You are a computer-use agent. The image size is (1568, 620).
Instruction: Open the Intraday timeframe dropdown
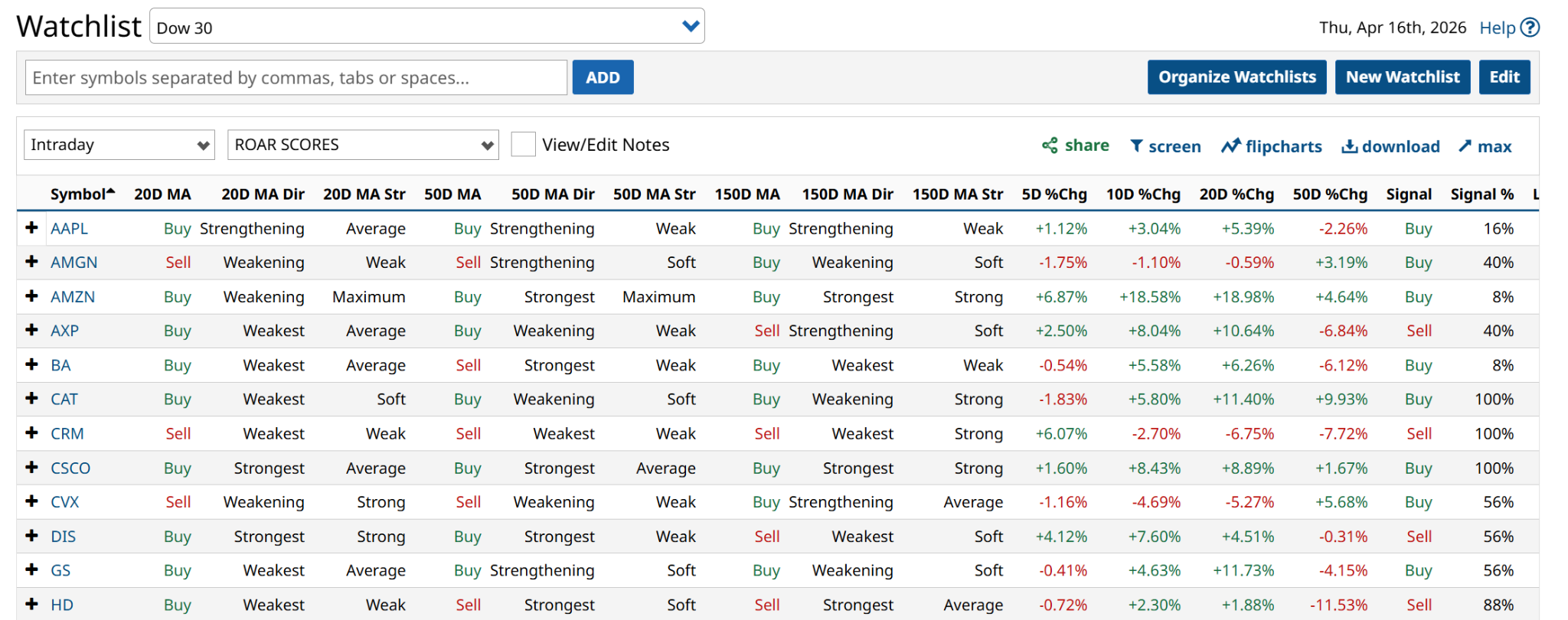(x=119, y=145)
